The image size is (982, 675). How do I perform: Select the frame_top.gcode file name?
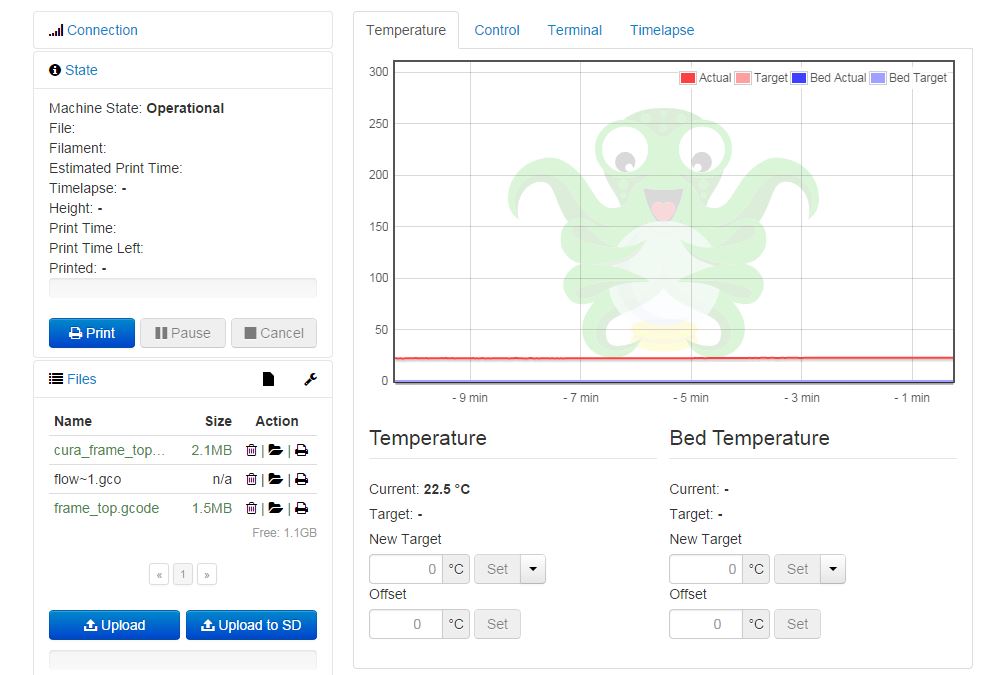[106, 508]
